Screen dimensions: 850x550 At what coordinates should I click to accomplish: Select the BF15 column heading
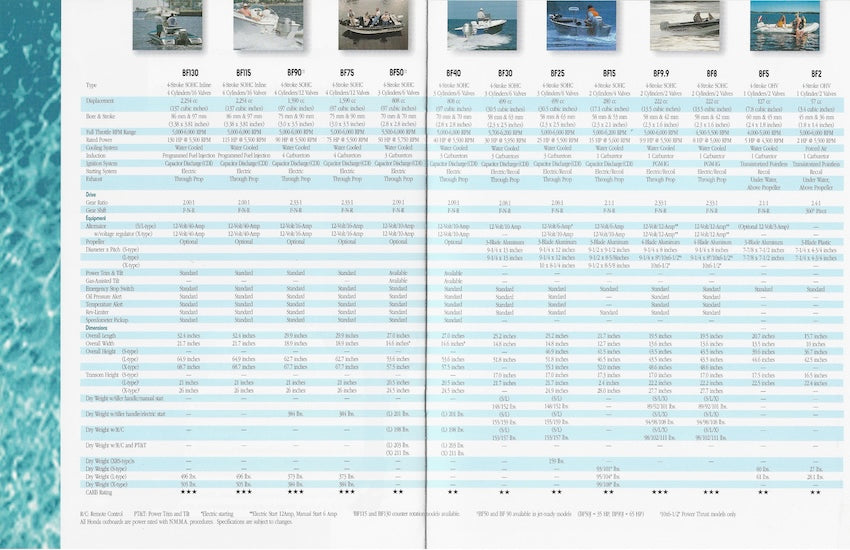(609, 73)
